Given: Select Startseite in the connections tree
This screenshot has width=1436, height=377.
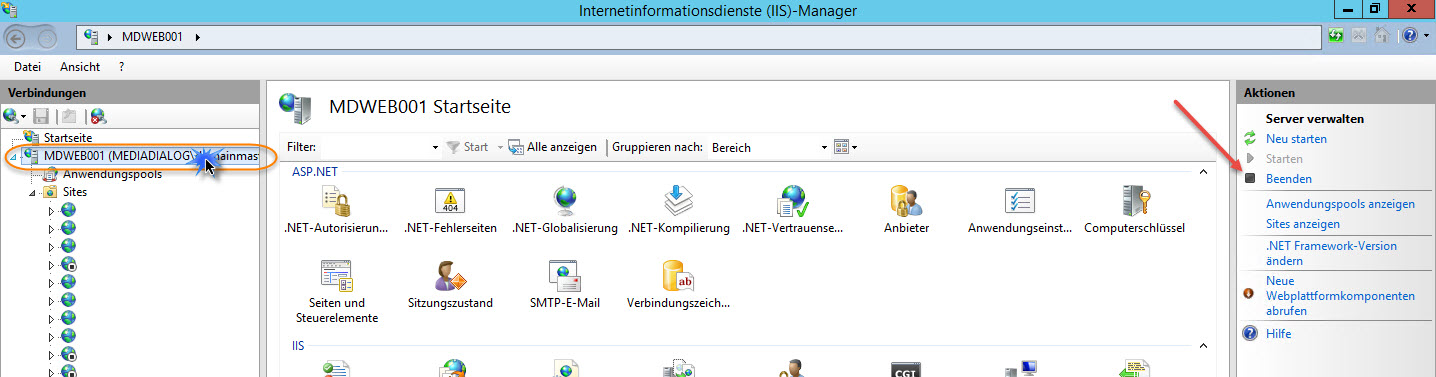Looking at the screenshot, I should (x=68, y=137).
